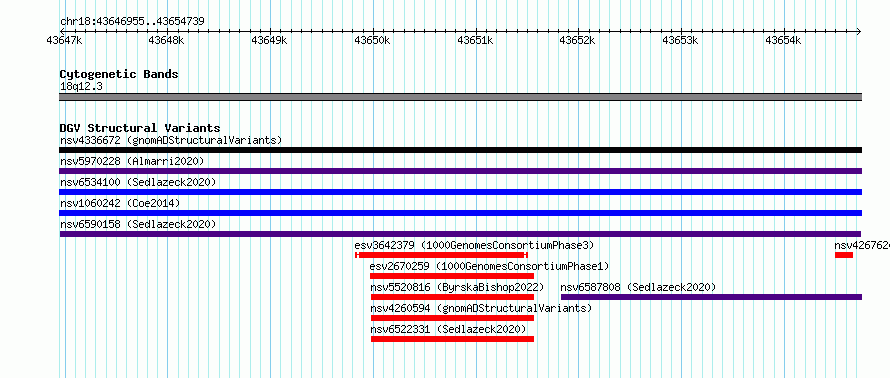The image size is (890, 378).
Task: Click the blue nsv6534100 variant bar
Action: tap(460, 192)
